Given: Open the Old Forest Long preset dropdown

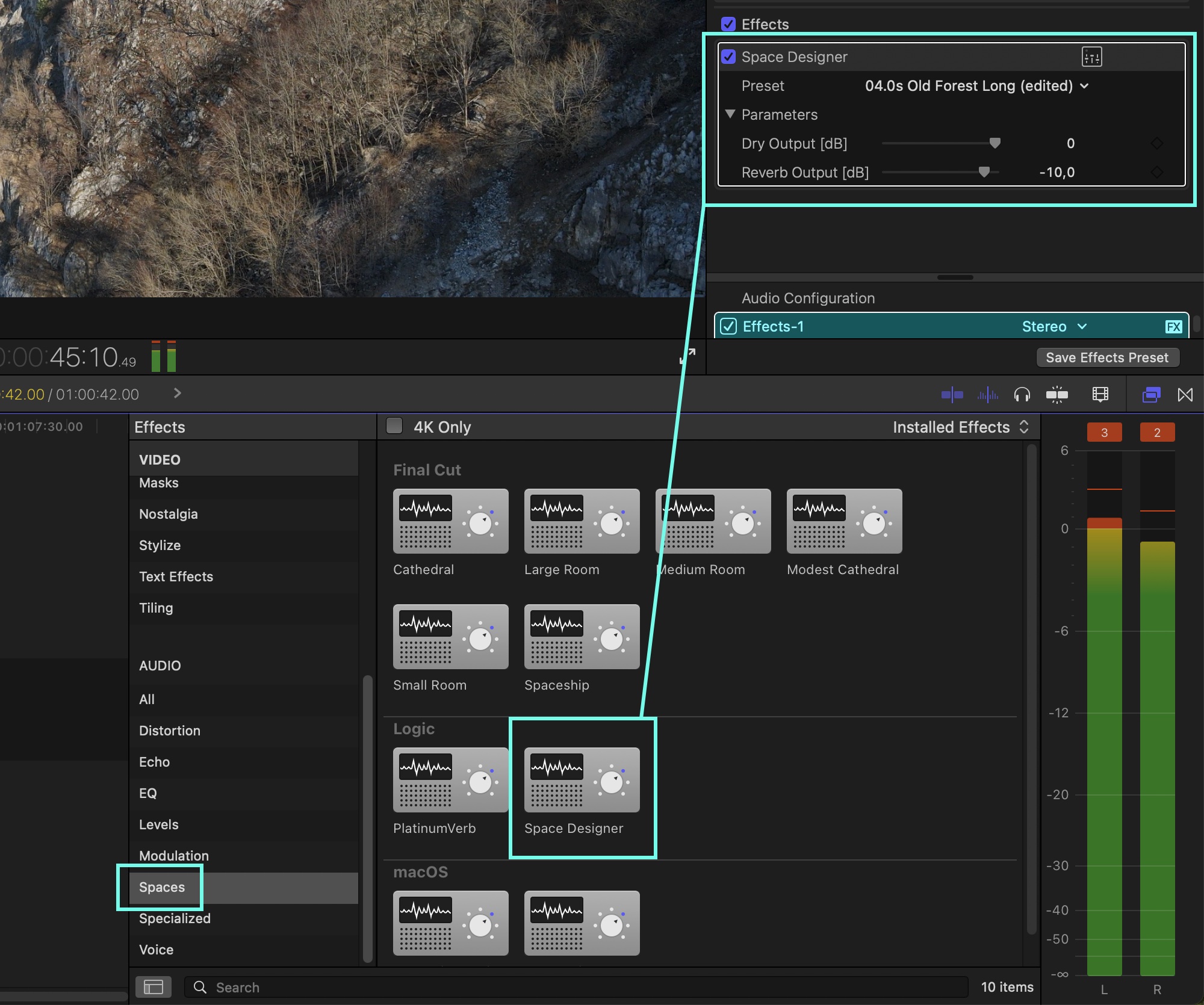Looking at the screenshot, I should coord(976,86).
